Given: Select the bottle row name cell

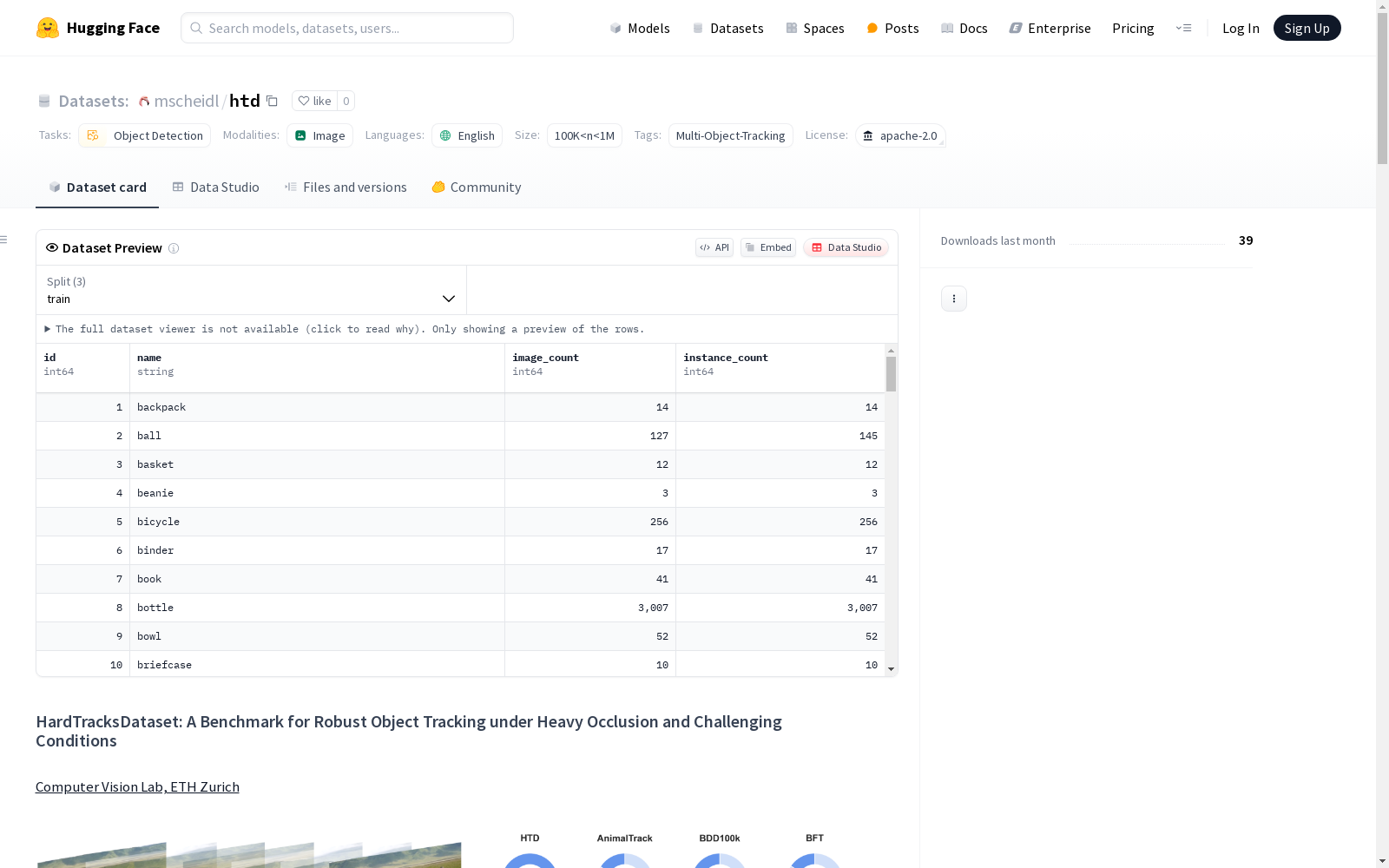Looking at the screenshot, I should (x=317, y=608).
